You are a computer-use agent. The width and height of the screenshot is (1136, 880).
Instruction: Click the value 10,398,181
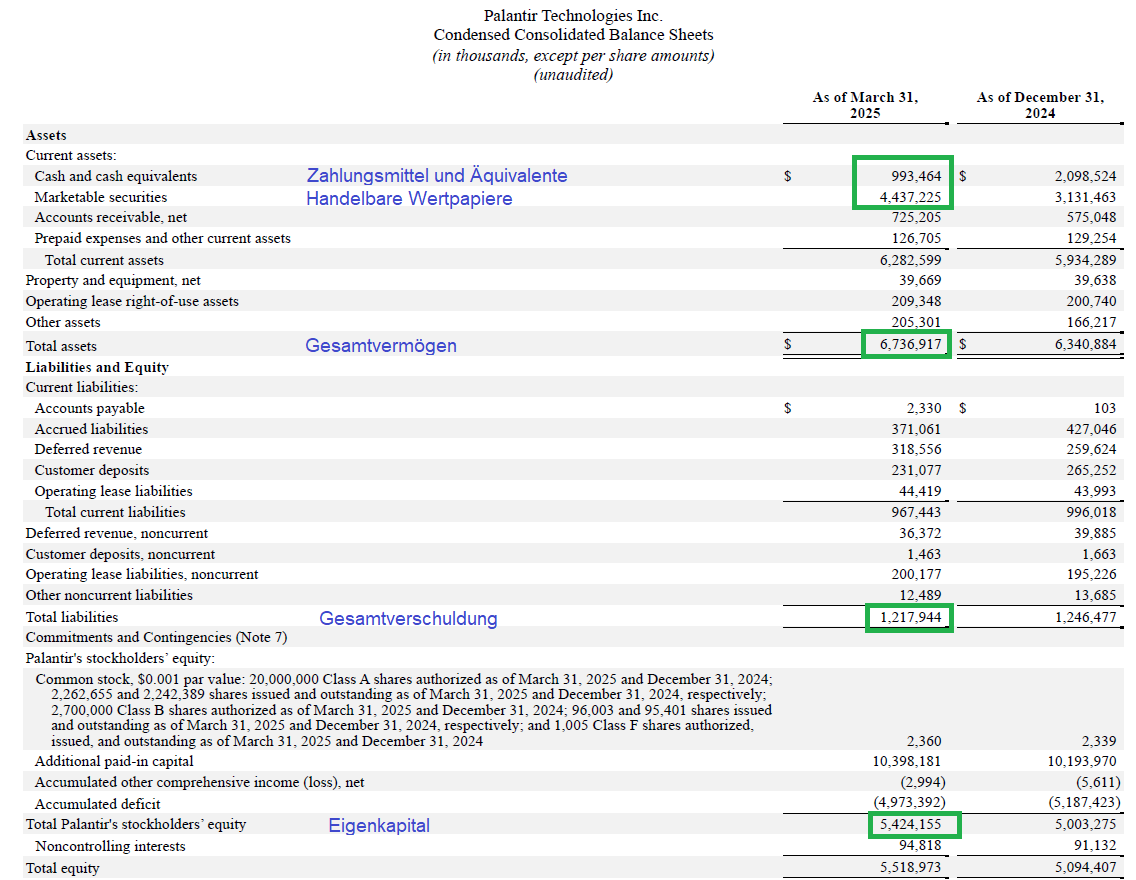pyautogui.click(x=907, y=761)
